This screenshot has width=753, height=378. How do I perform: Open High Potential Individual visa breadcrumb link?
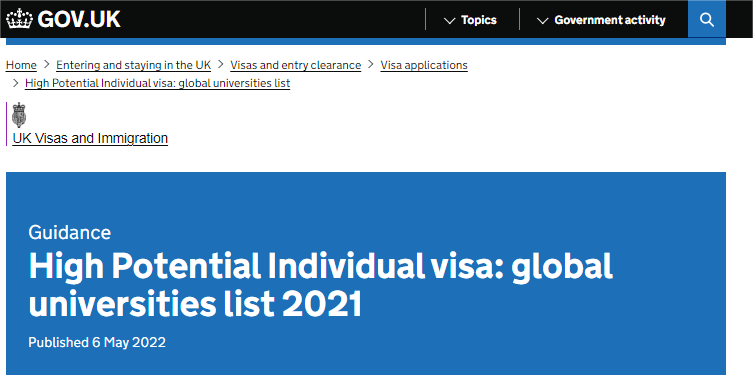158,83
